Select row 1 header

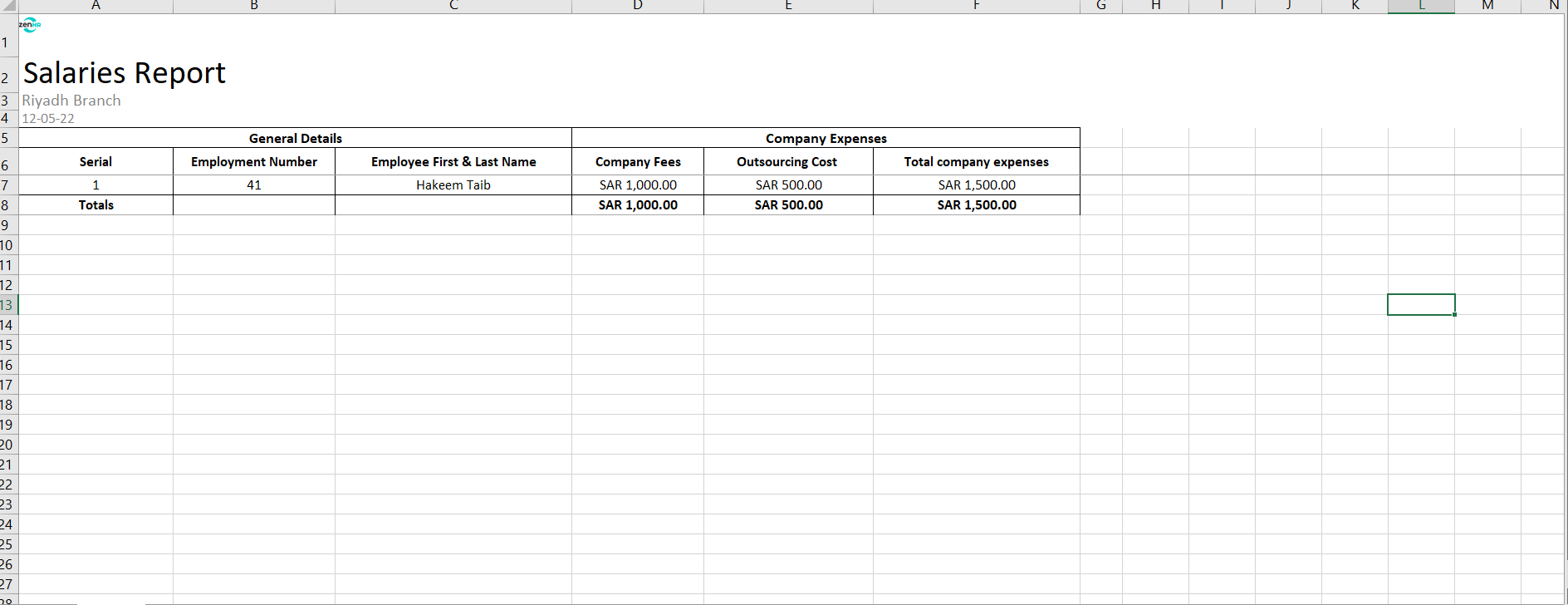click(8, 36)
